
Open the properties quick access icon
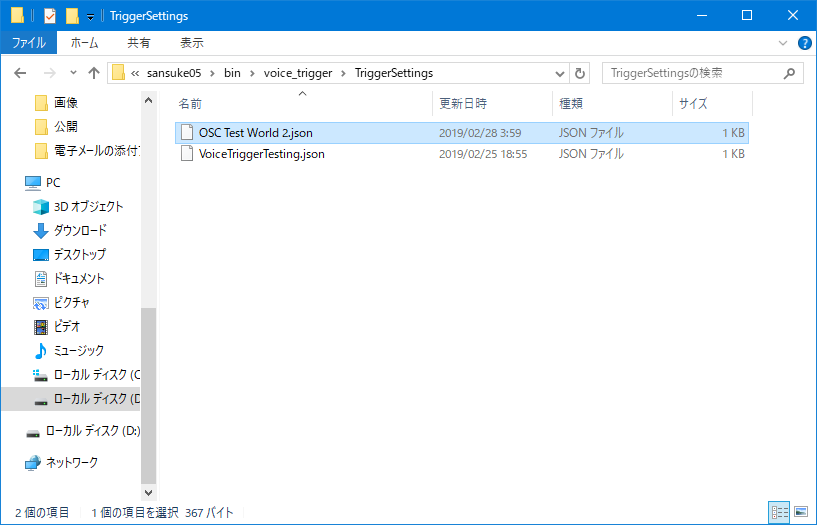point(49,16)
